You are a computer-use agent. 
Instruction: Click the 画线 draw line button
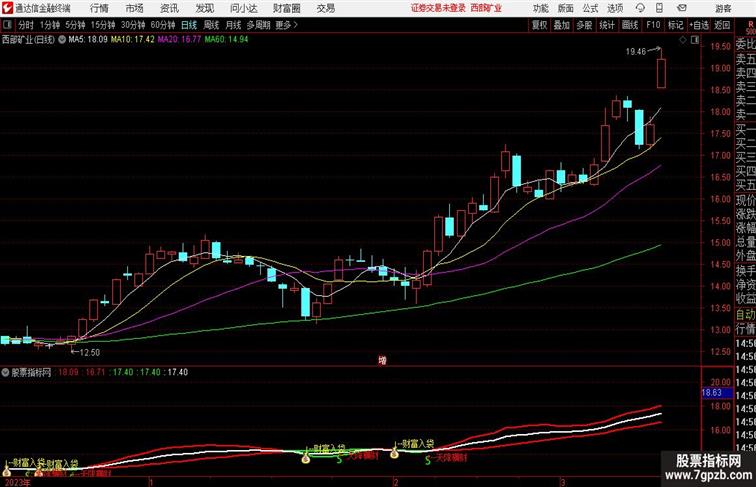pyautogui.click(x=630, y=25)
